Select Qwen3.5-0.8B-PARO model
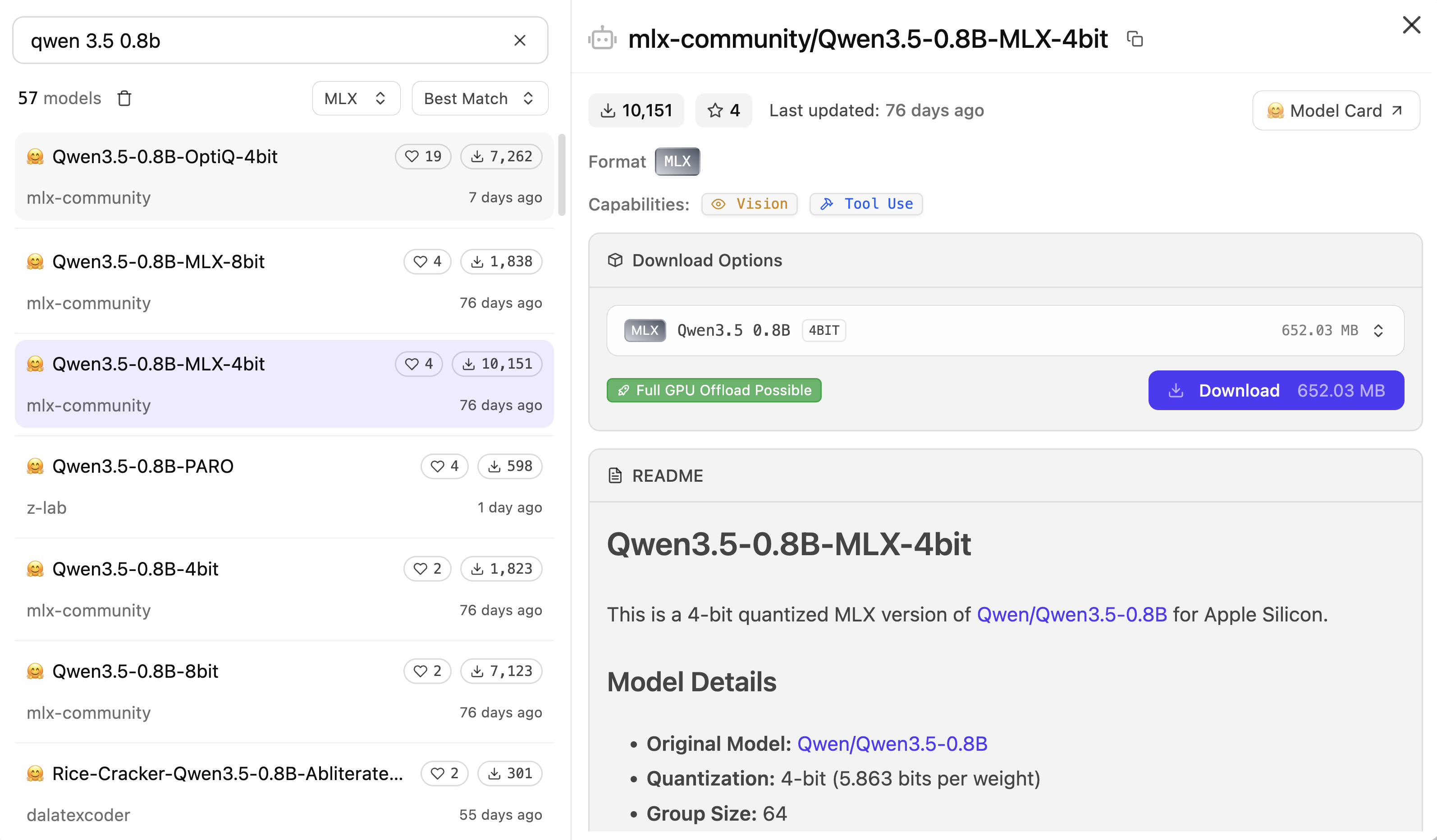This screenshot has width=1437, height=840. [x=284, y=486]
